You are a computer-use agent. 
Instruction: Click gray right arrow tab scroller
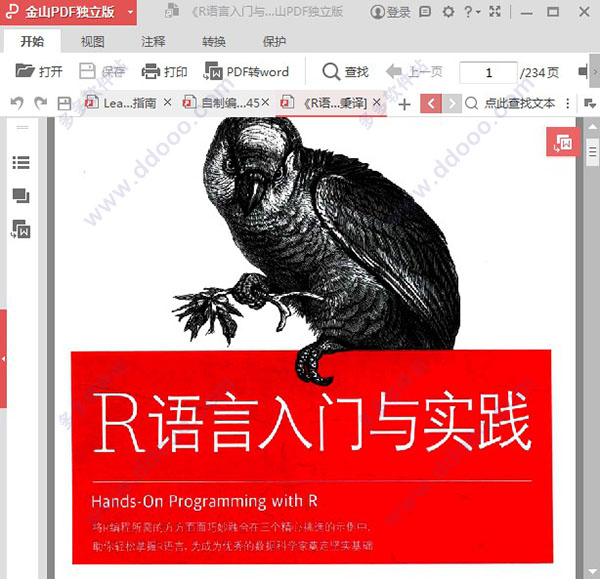pyautogui.click(x=452, y=104)
